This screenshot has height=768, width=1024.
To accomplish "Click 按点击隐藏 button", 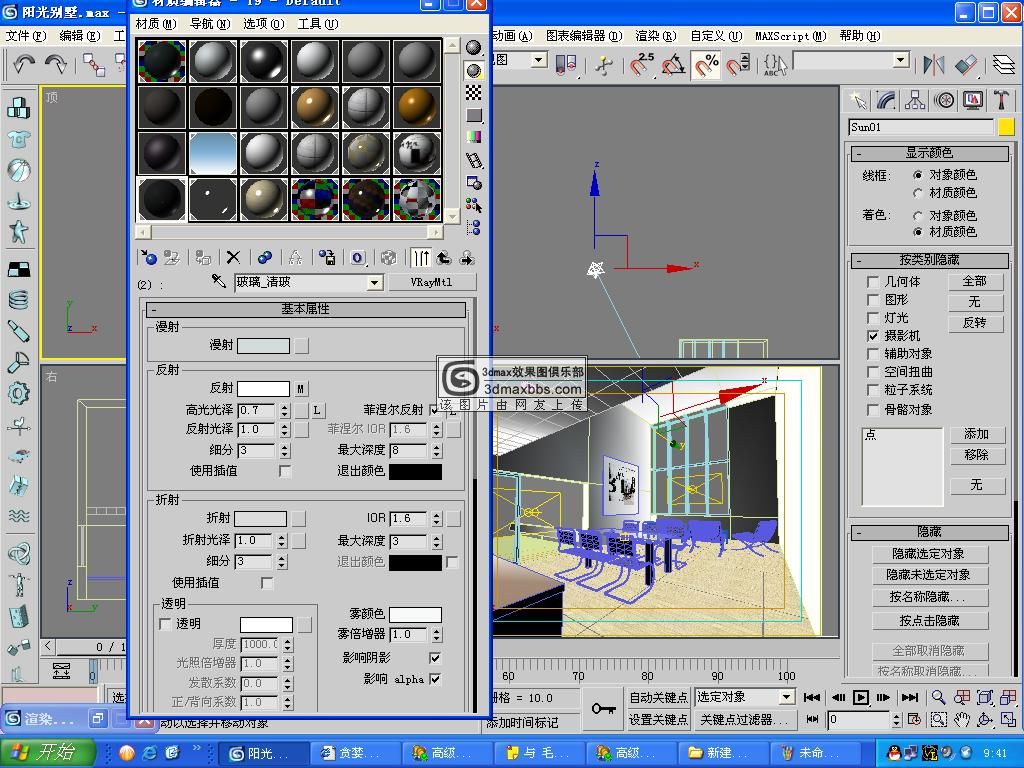I will click(930, 620).
